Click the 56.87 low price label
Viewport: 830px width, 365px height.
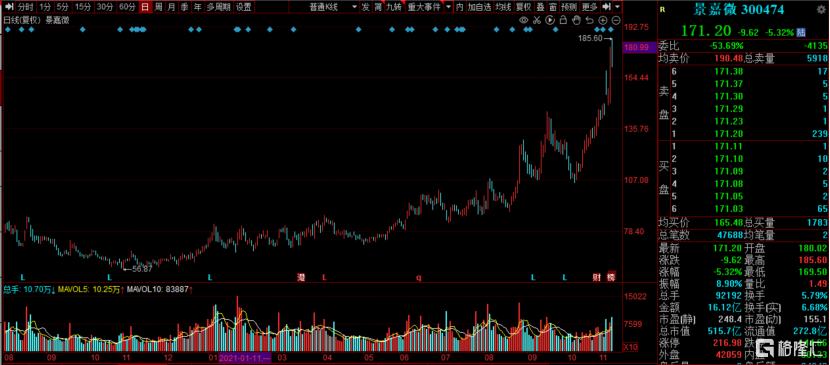[x=141, y=269]
